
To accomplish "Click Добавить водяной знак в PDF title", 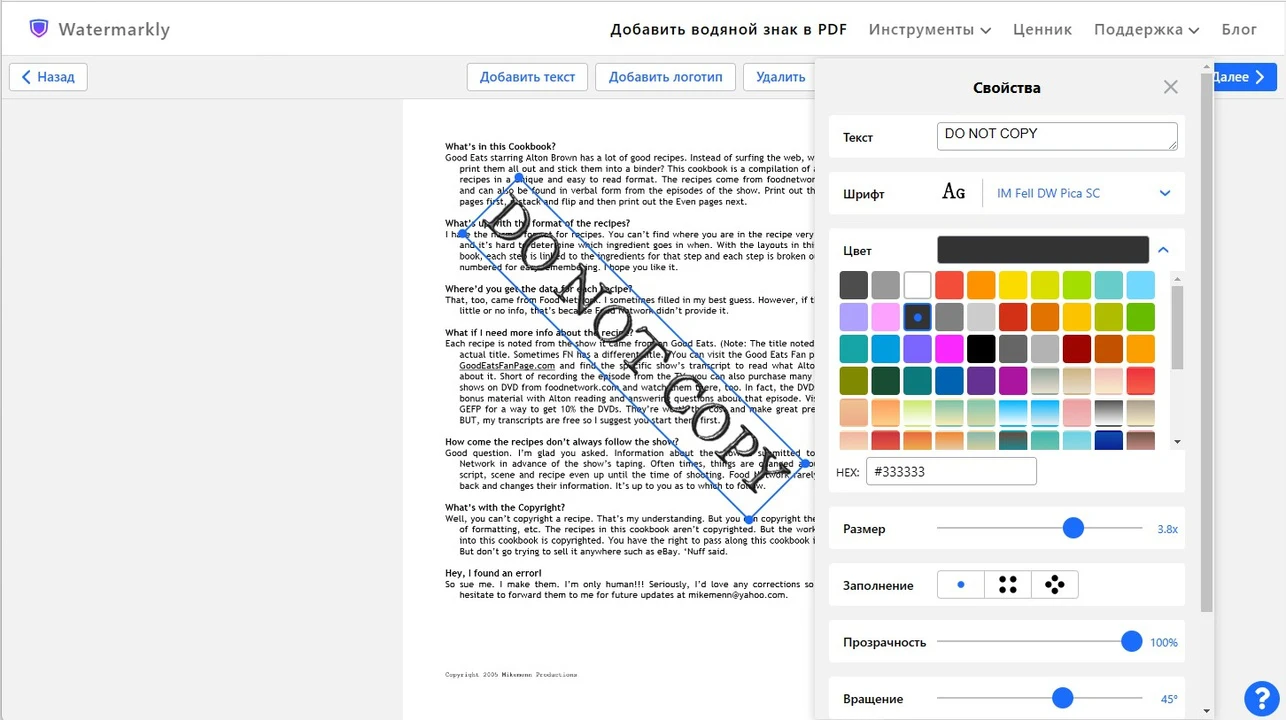I will [729, 29].
